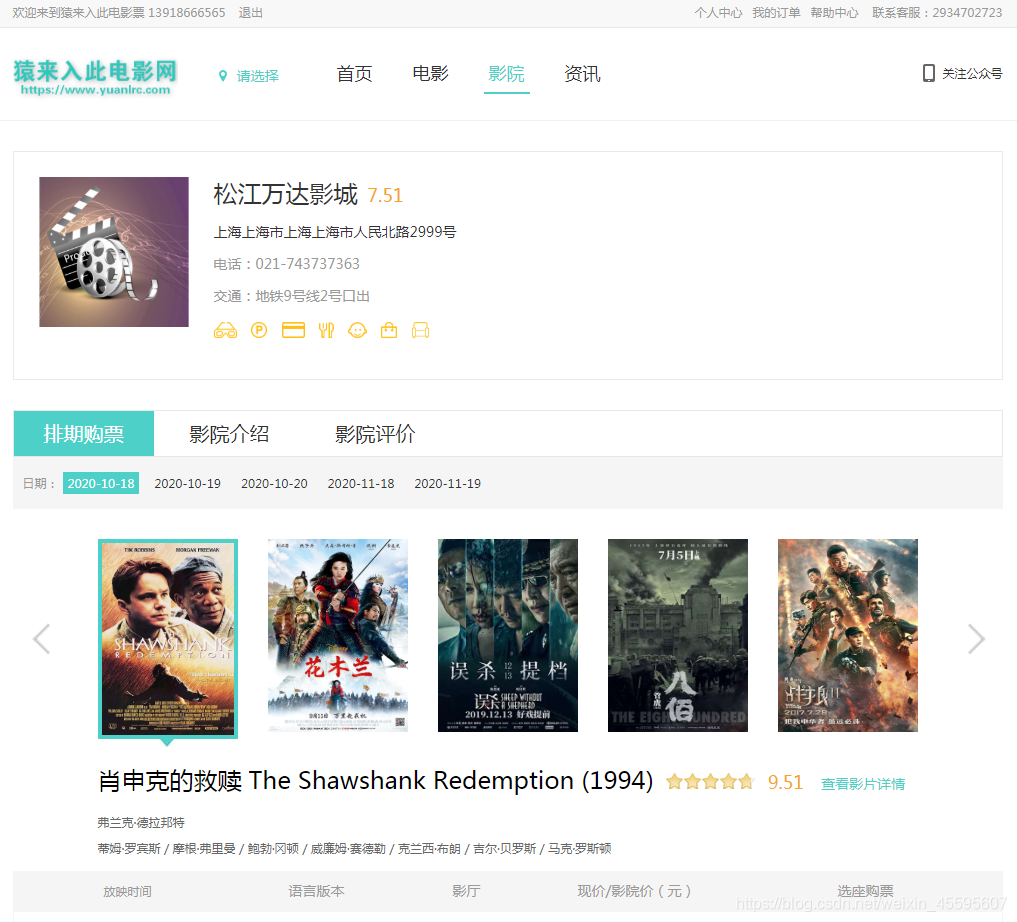The width and height of the screenshot is (1017, 922).
Task: Select the 战狼 II movie poster
Action: 848,635
